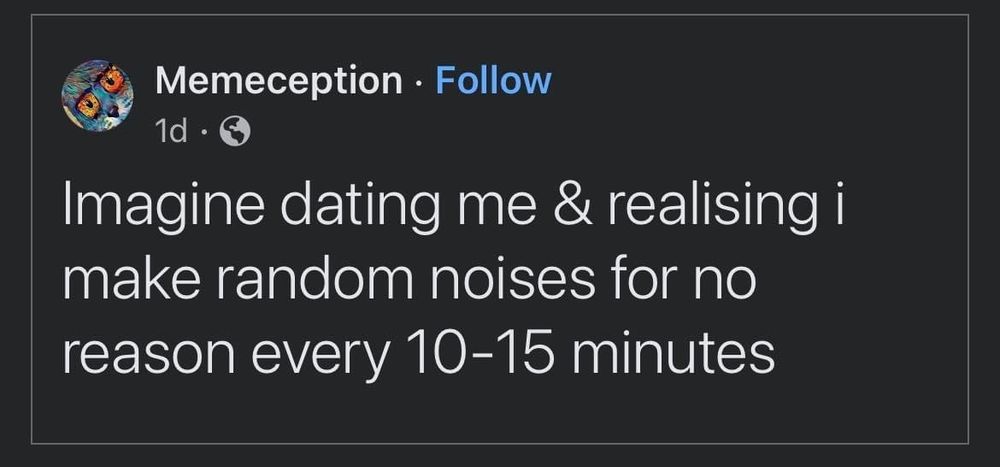The height and width of the screenshot is (467, 1000).
Task: Follow the Memeception page
Action: tap(493, 81)
